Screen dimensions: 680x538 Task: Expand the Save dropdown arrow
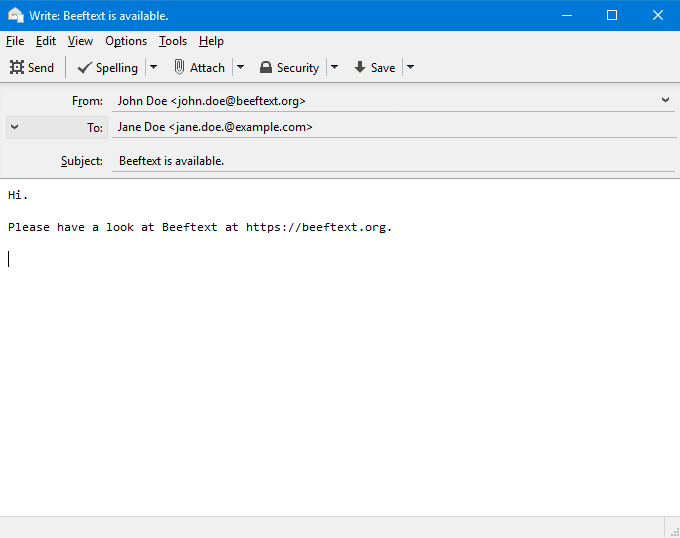(x=410, y=67)
